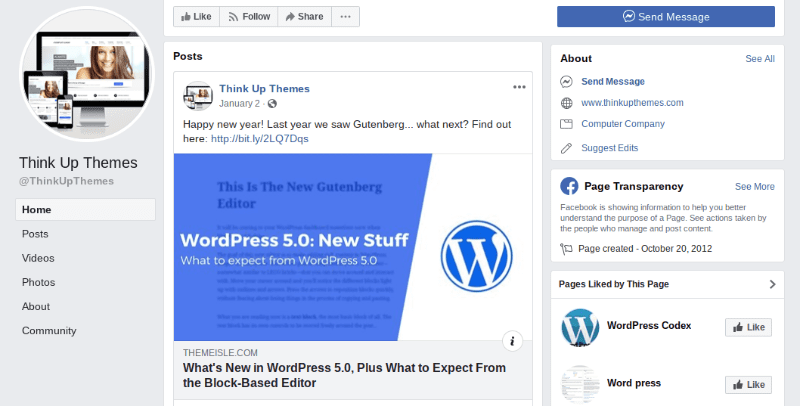The image size is (800, 406).
Task: Click the category folder icon in About
Action: click(x=566, y=124)
